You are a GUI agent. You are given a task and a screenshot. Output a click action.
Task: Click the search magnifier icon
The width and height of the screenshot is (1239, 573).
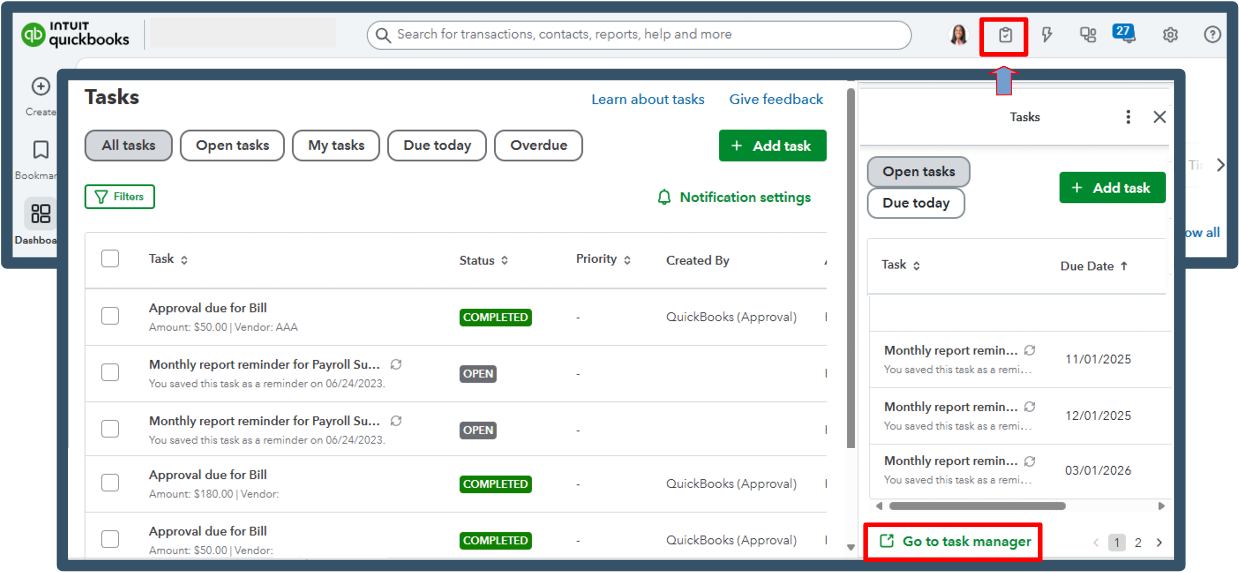[383, 35]
